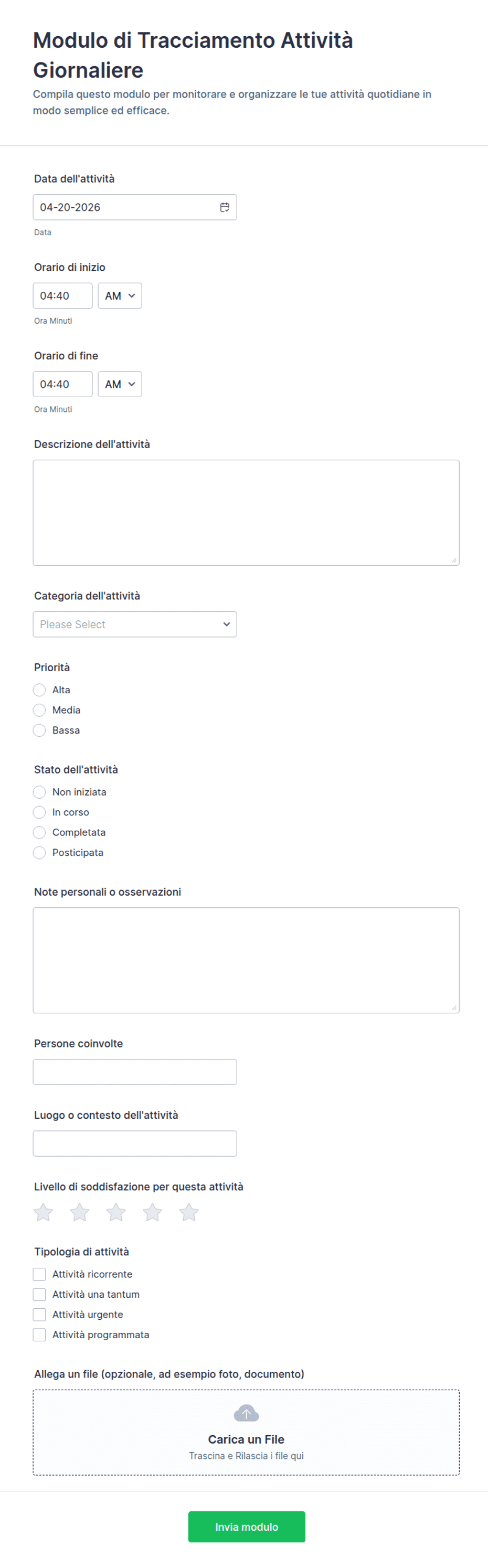Viewport: 488px width, 1568px height.
Task: Click the first satisfaction star
Action: point(43,1212)
